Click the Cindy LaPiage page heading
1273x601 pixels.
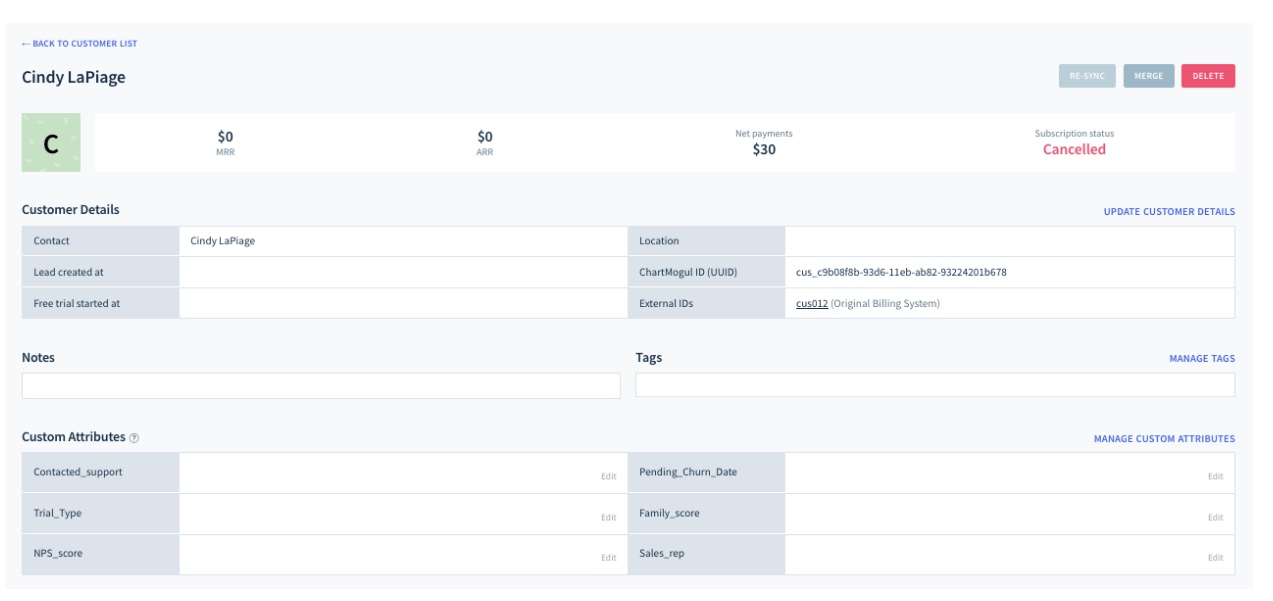[x=73, y=76]
